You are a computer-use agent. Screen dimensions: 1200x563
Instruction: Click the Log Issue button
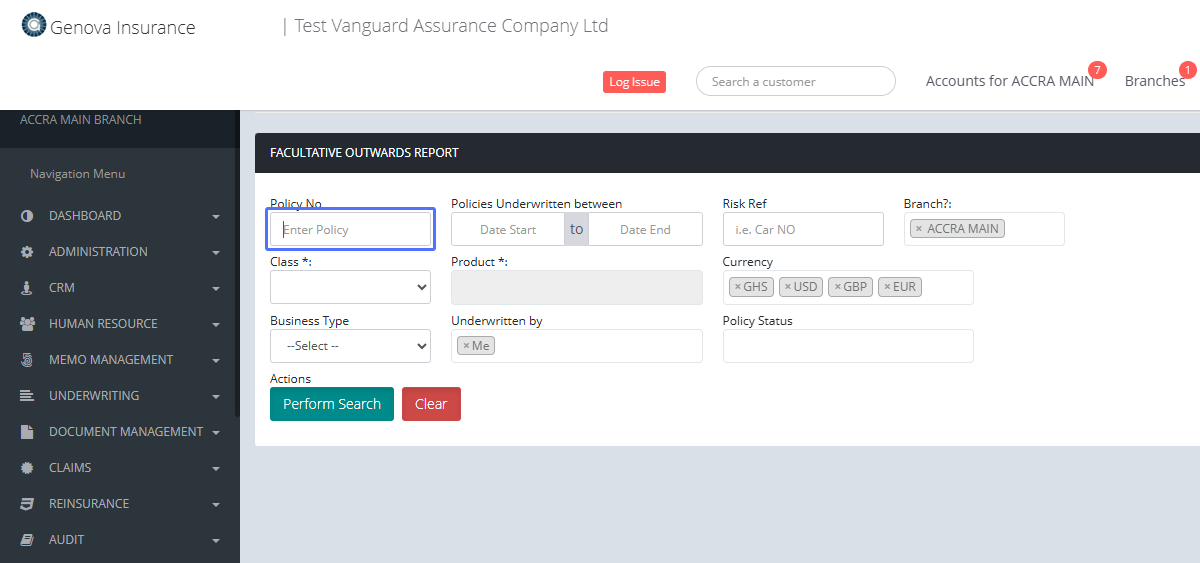[634, 82]
